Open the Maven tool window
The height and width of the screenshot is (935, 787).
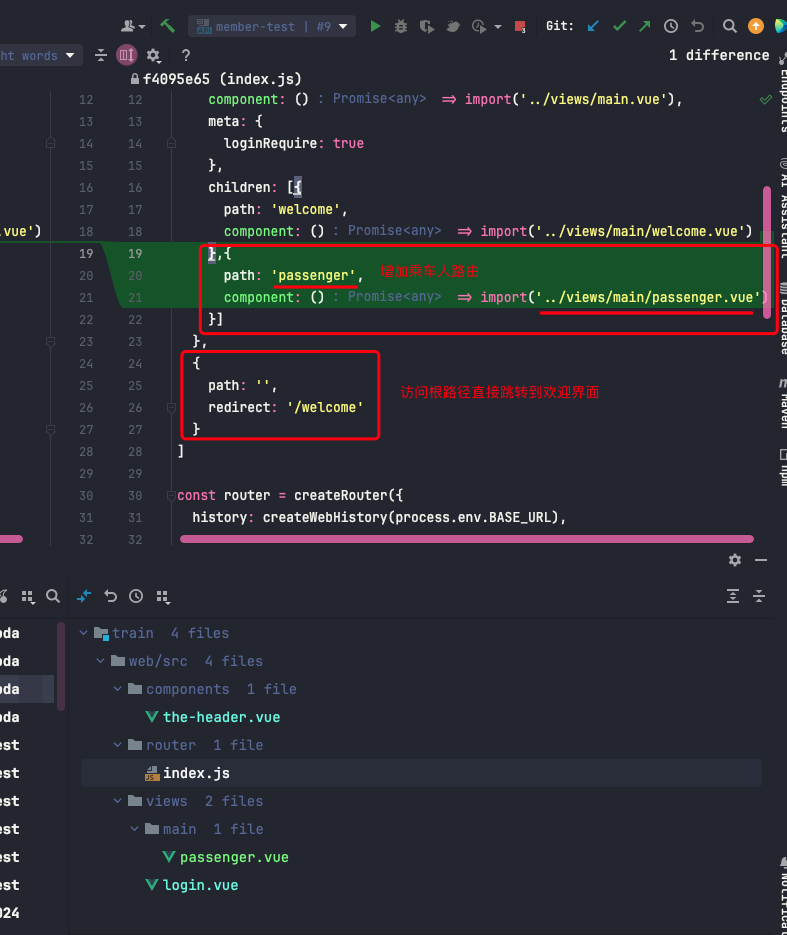click(x=782, y=403)
